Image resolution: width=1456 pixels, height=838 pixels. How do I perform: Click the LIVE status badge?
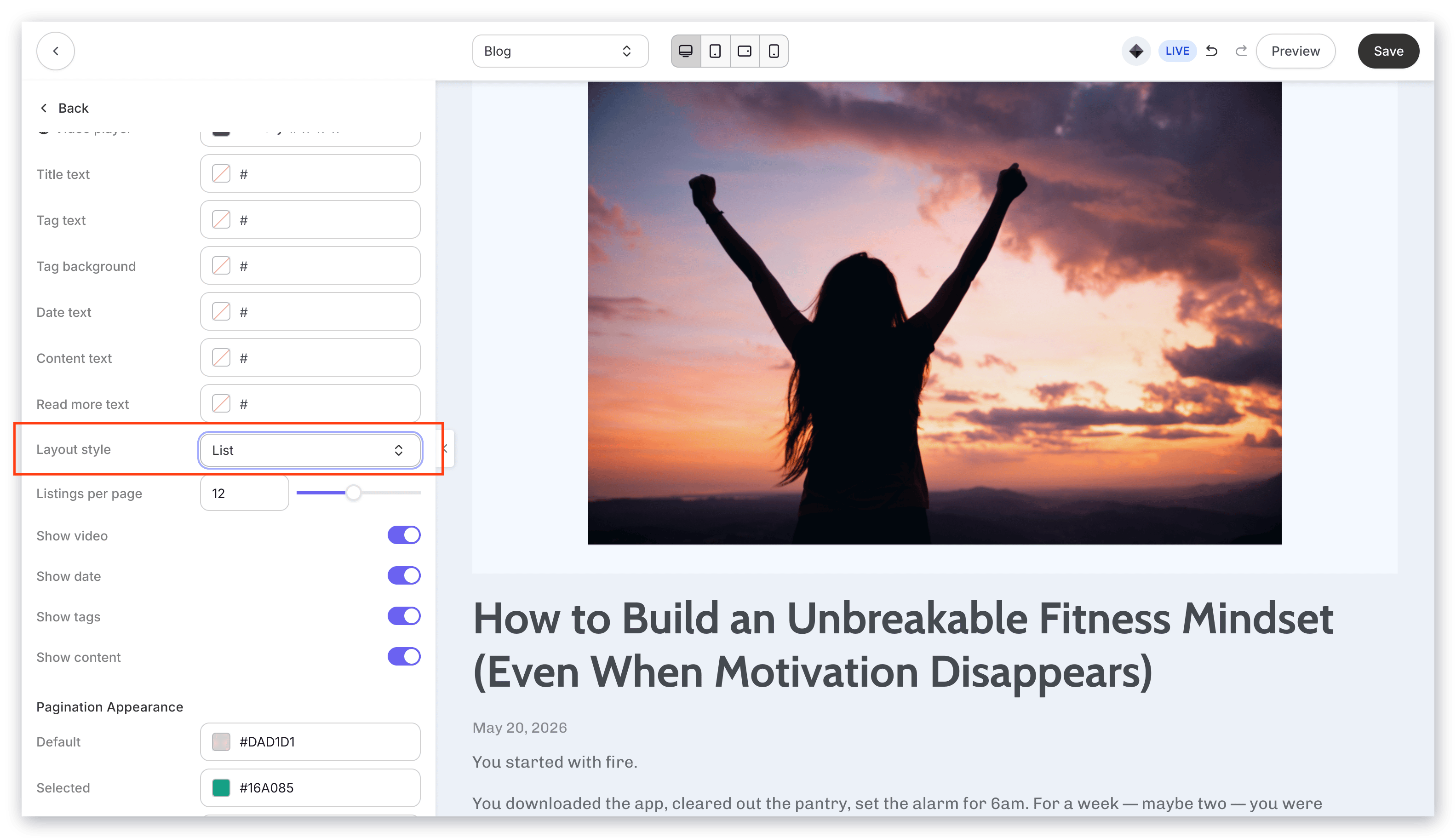pos(1177,51)
